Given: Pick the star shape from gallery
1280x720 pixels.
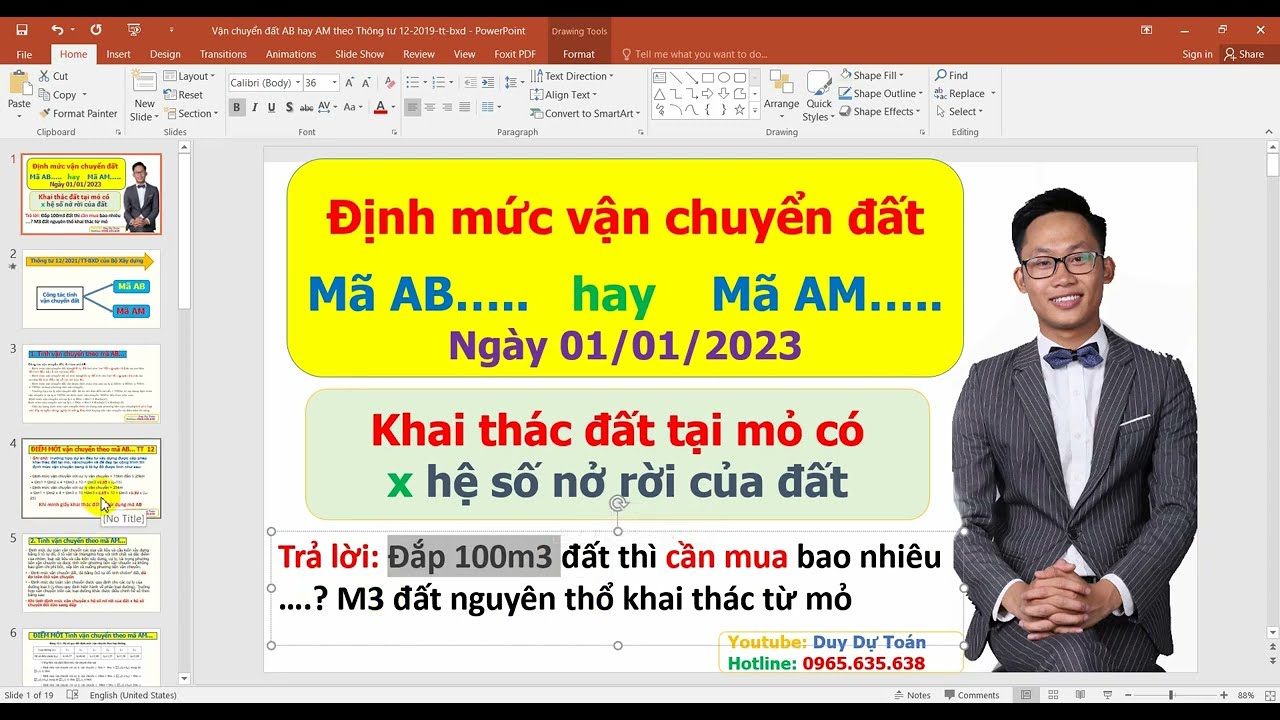Looking at the screenshot, I should [x=740, y=109].
